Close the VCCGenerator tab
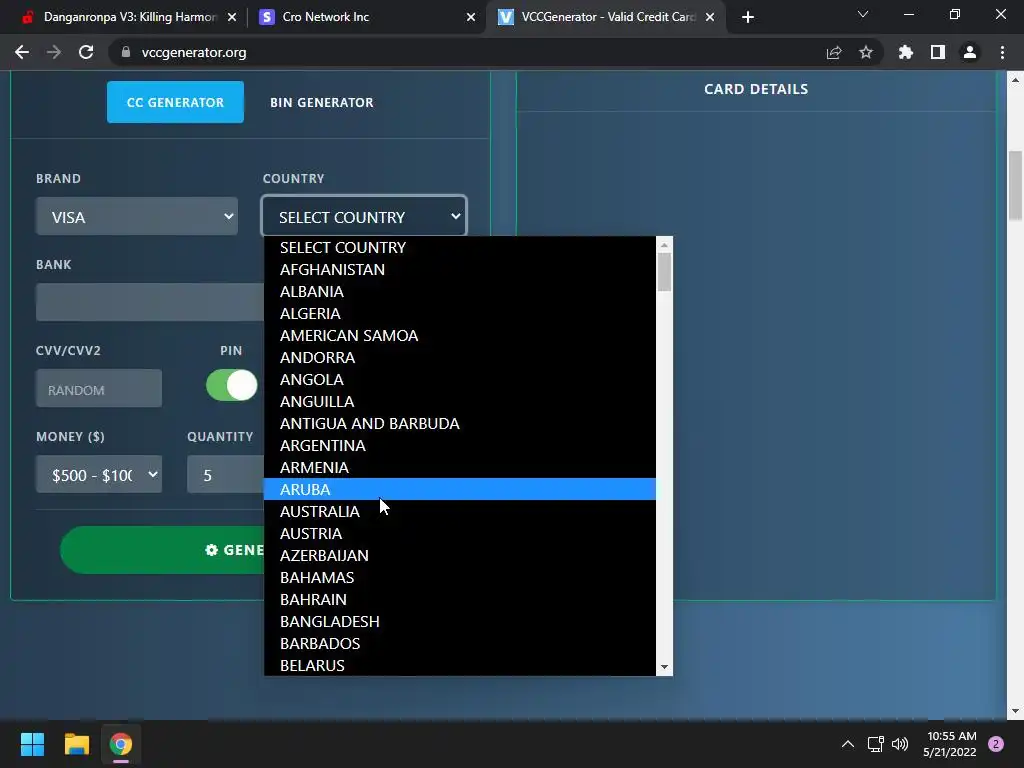 (x=709, y=17)
